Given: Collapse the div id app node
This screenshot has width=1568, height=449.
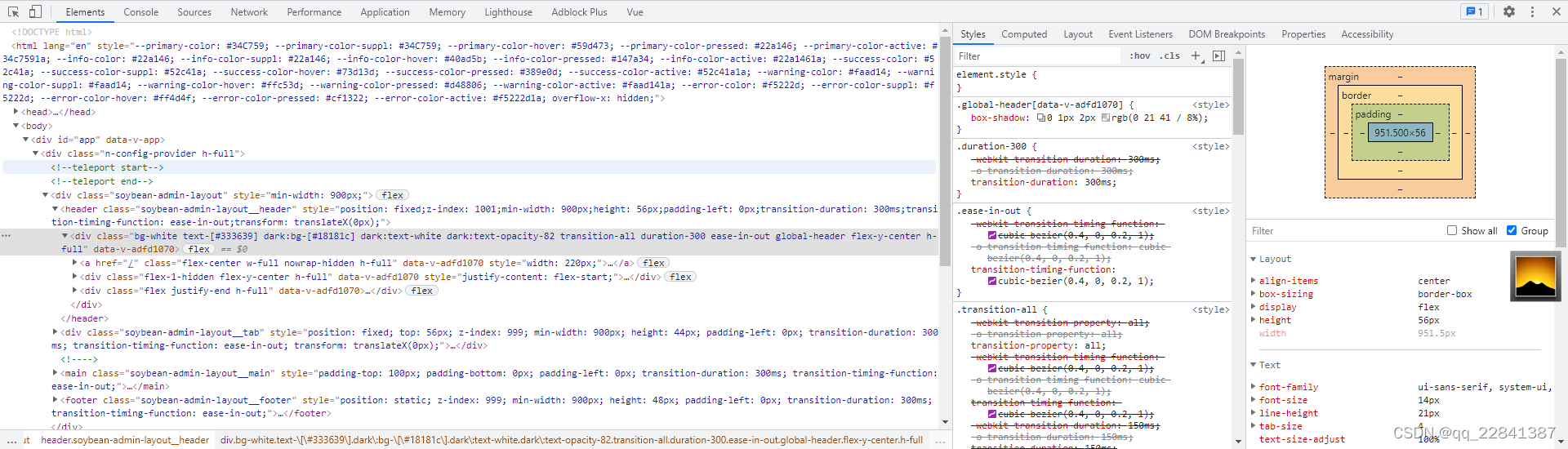Looking at the screenshot, I should (x=25, y=140).
